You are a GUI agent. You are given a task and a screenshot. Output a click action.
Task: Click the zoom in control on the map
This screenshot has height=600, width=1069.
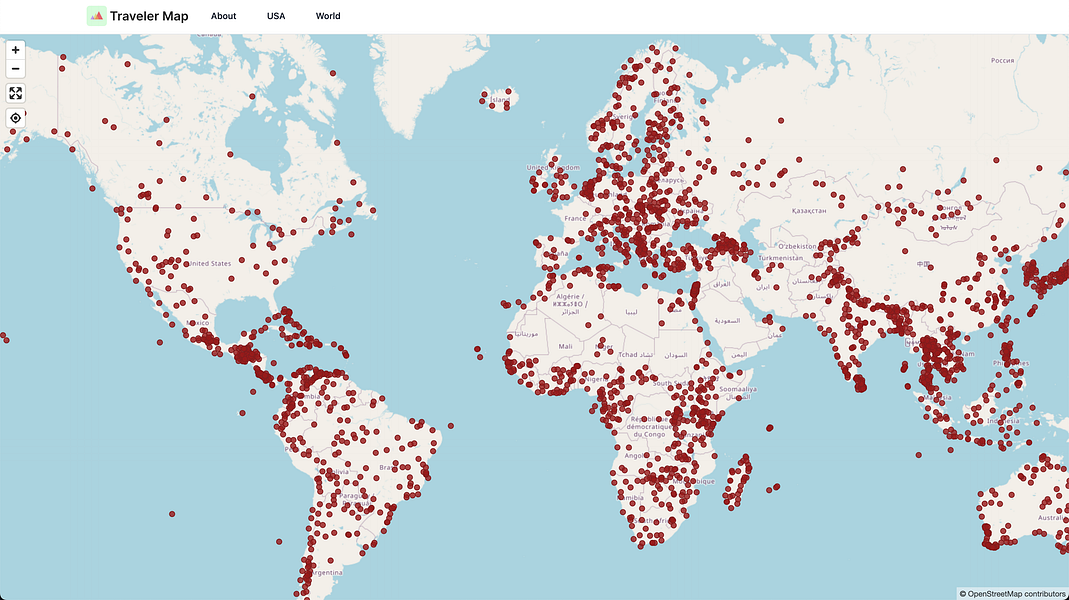coord(15,48)
